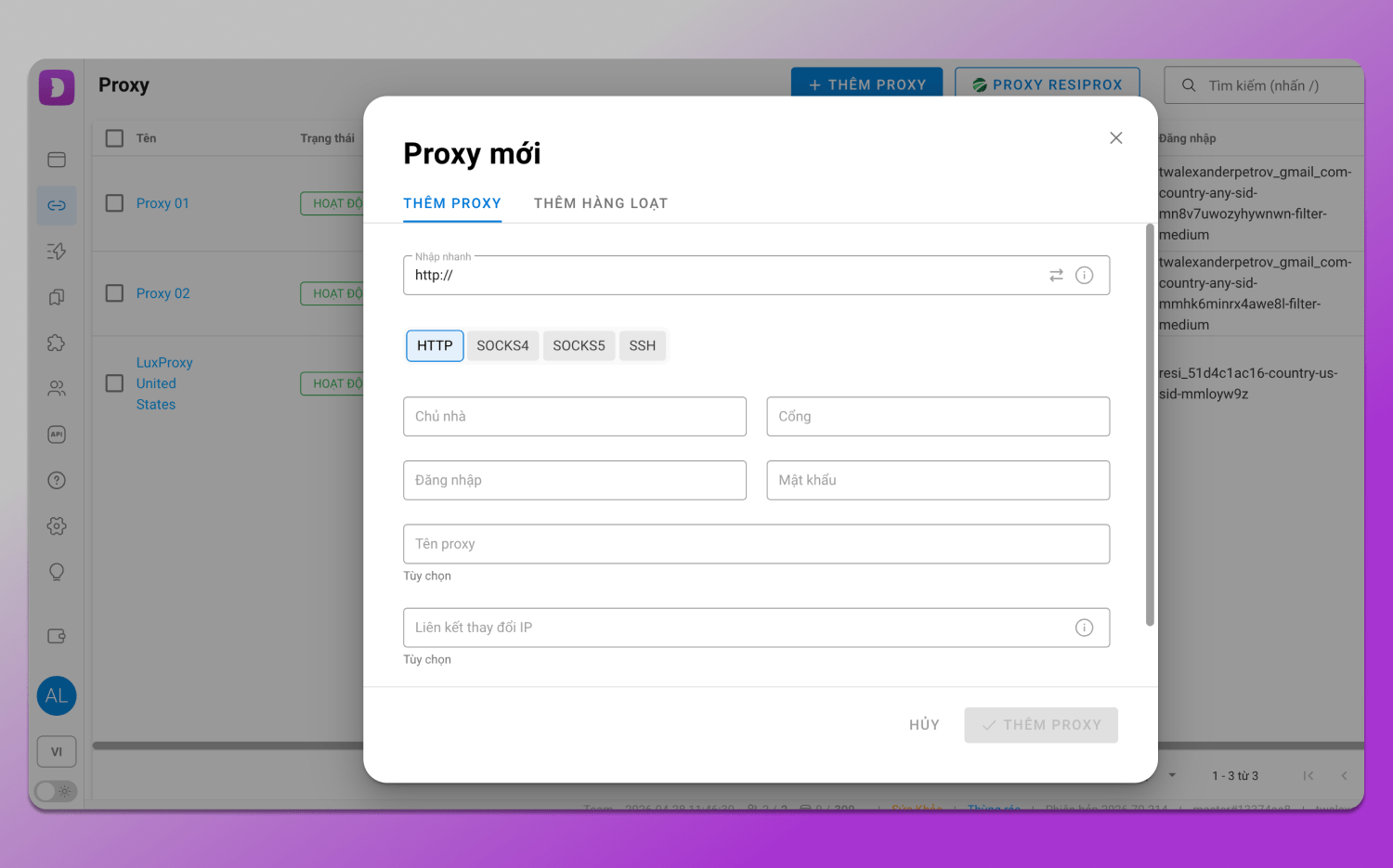Open the help question mark icon
The width and height of the screenshot is (1393, 868).
coord(57,481)
